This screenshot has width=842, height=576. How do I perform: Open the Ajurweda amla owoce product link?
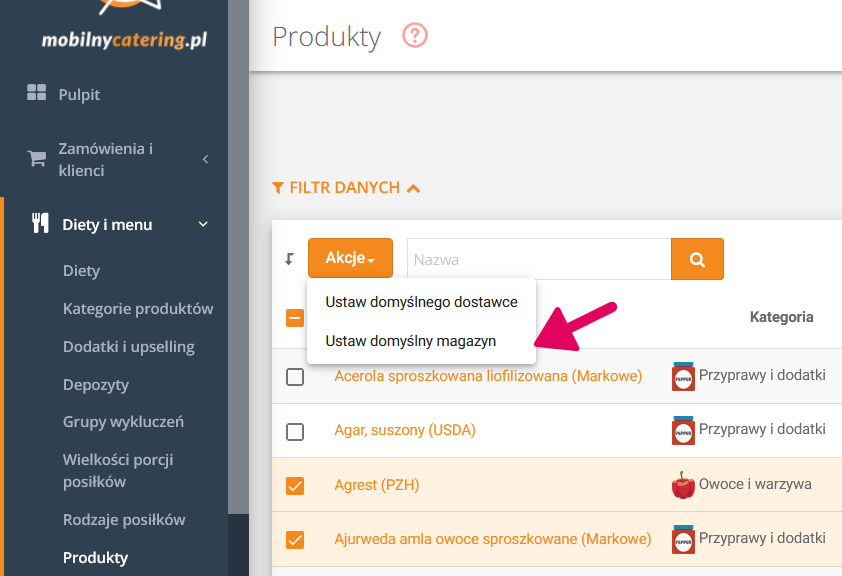pos(492,539)
